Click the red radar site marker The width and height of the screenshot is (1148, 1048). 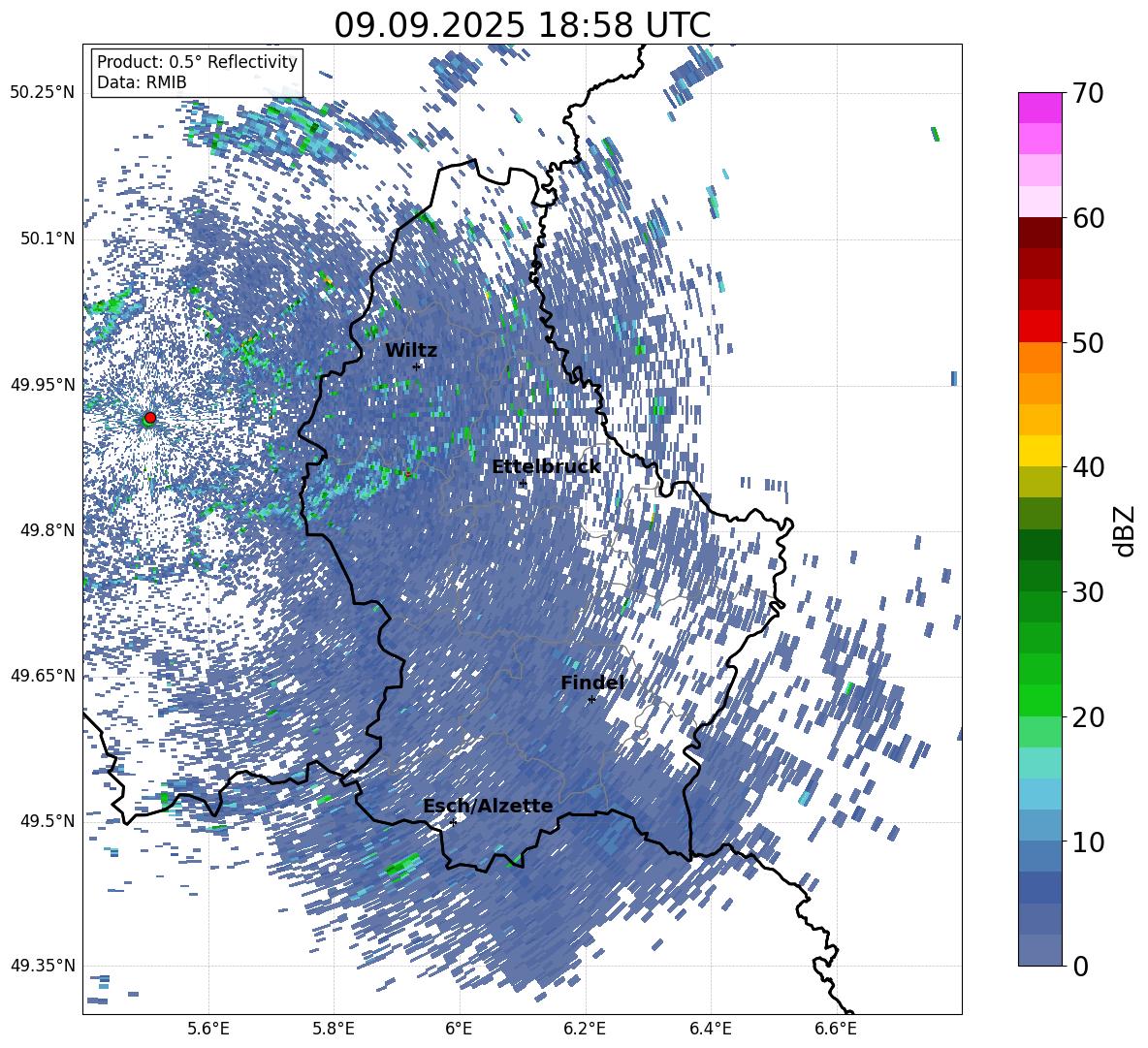click(x=150, y=417)
